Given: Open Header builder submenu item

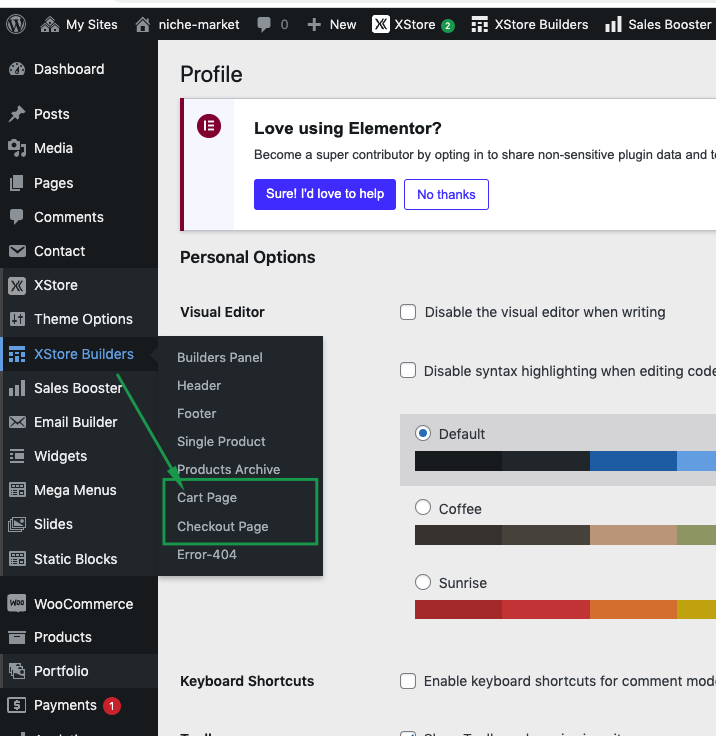Looking at the screenshot, I should coord(199,386).
